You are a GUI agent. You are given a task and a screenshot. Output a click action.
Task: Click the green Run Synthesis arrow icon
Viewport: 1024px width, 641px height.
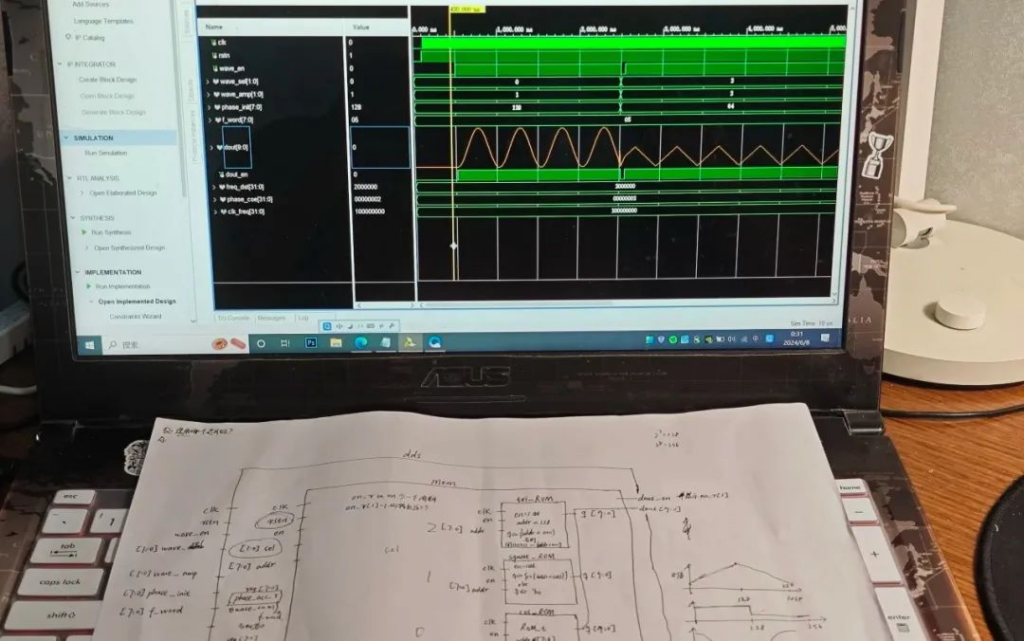coord(85,232)
